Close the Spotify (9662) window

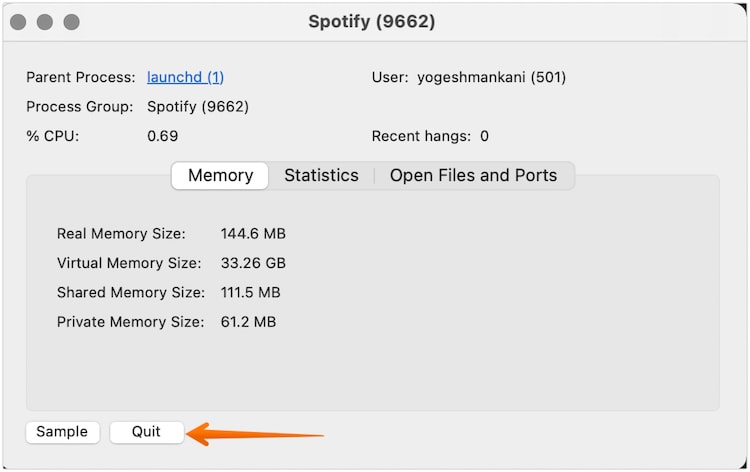tap(18, 22)
